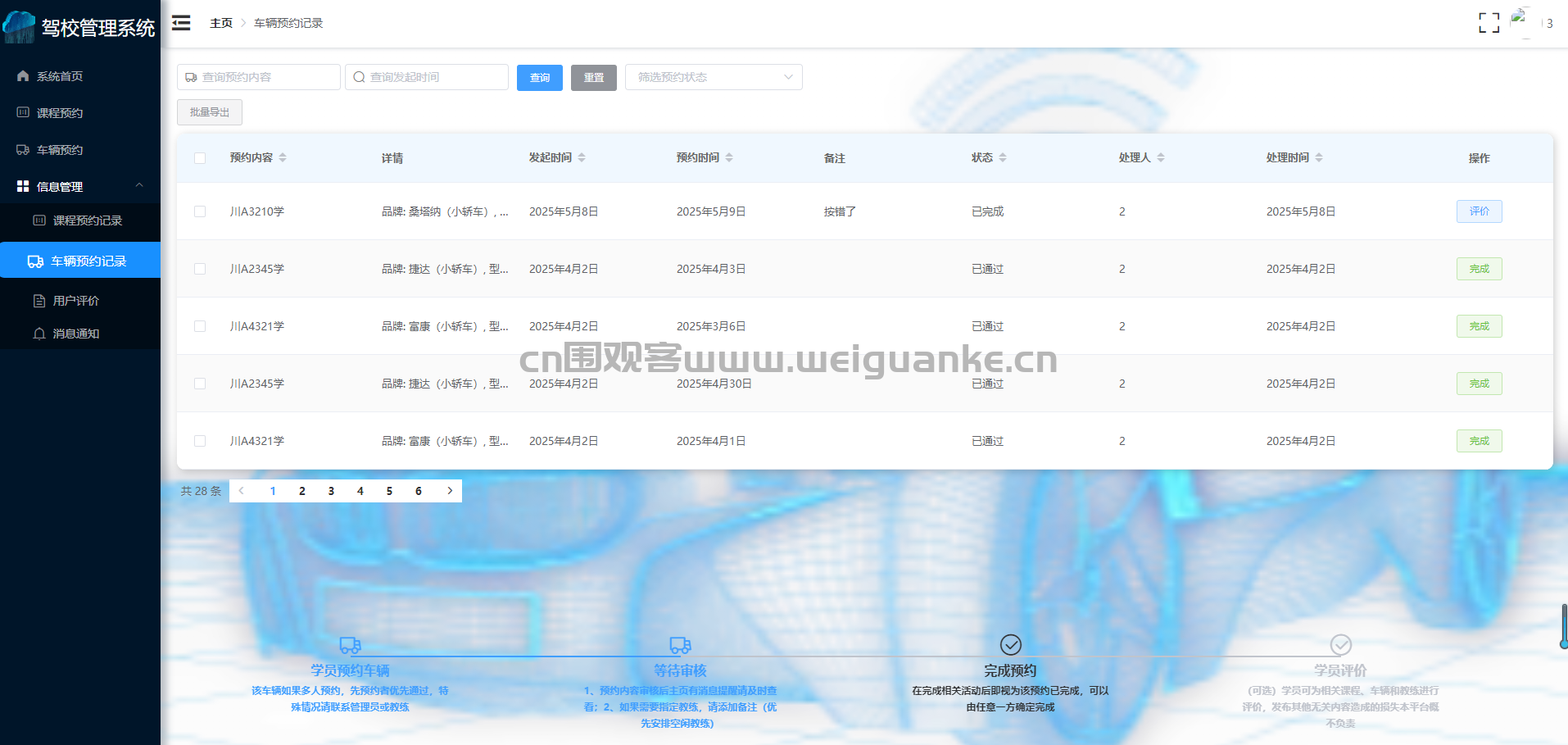
Task: Click 完成 for row dated 2025年3月6日
Action: tap(1480, 326)
